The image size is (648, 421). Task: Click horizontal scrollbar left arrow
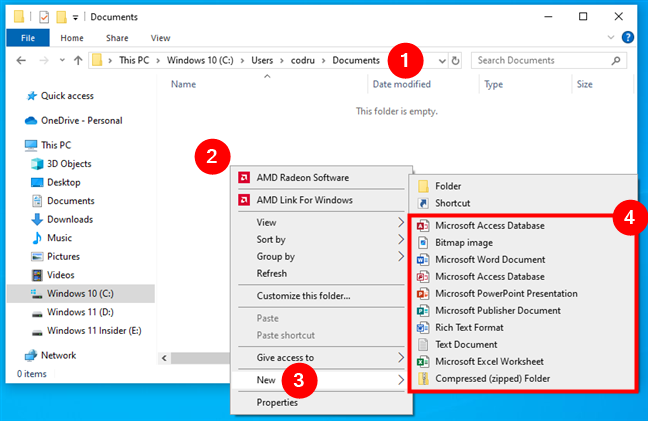pyautogui.click(x=164, y=358)
